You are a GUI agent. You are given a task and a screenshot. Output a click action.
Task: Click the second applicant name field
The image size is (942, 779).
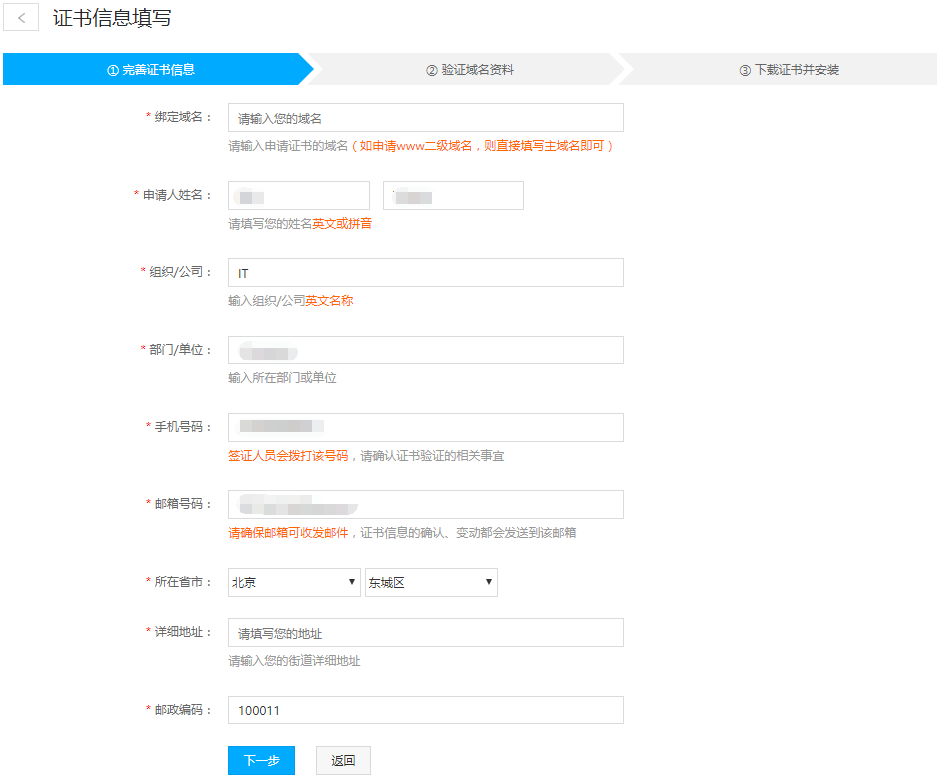tap(453, 196)
